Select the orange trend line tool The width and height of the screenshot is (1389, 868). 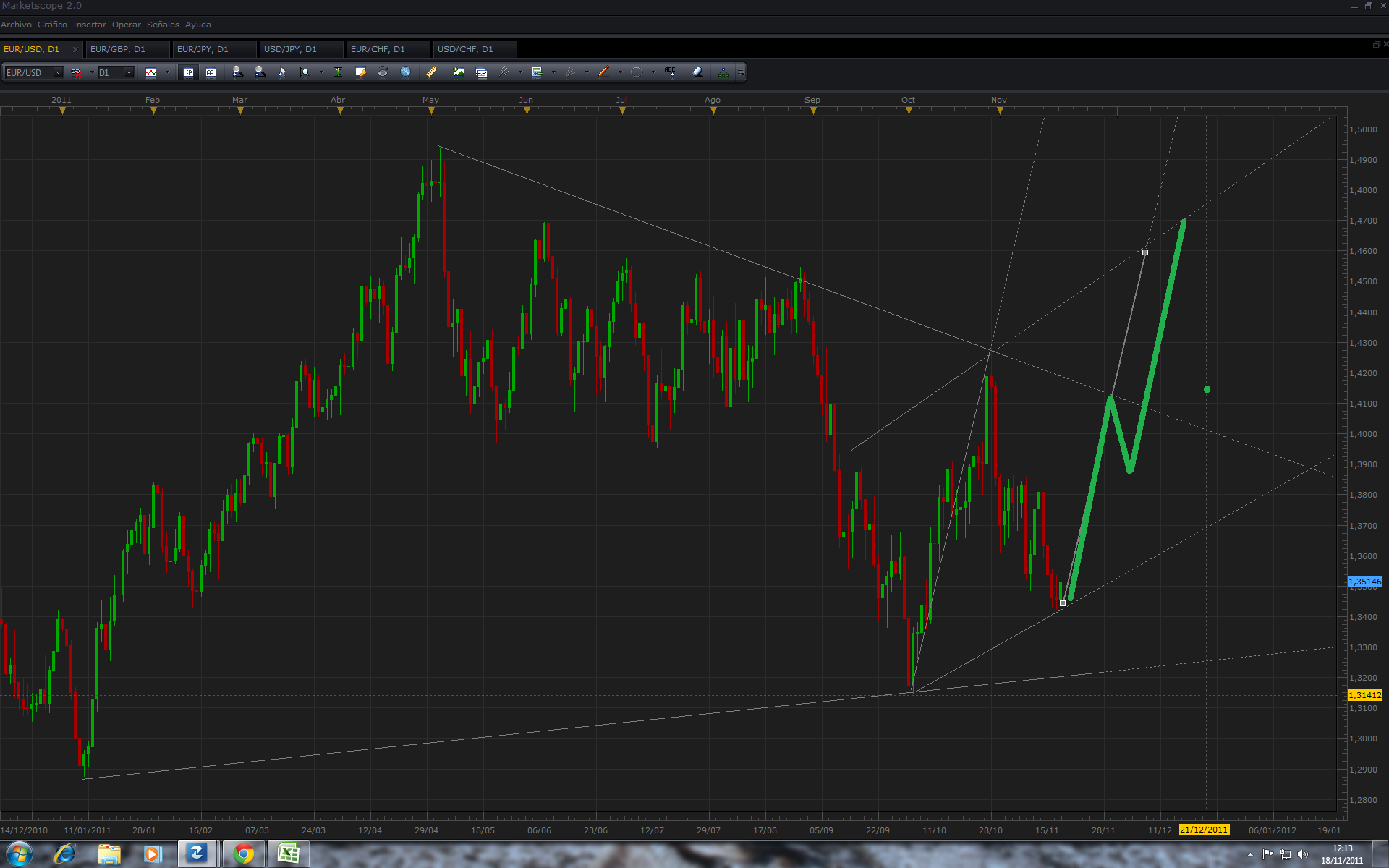point(604,72)
